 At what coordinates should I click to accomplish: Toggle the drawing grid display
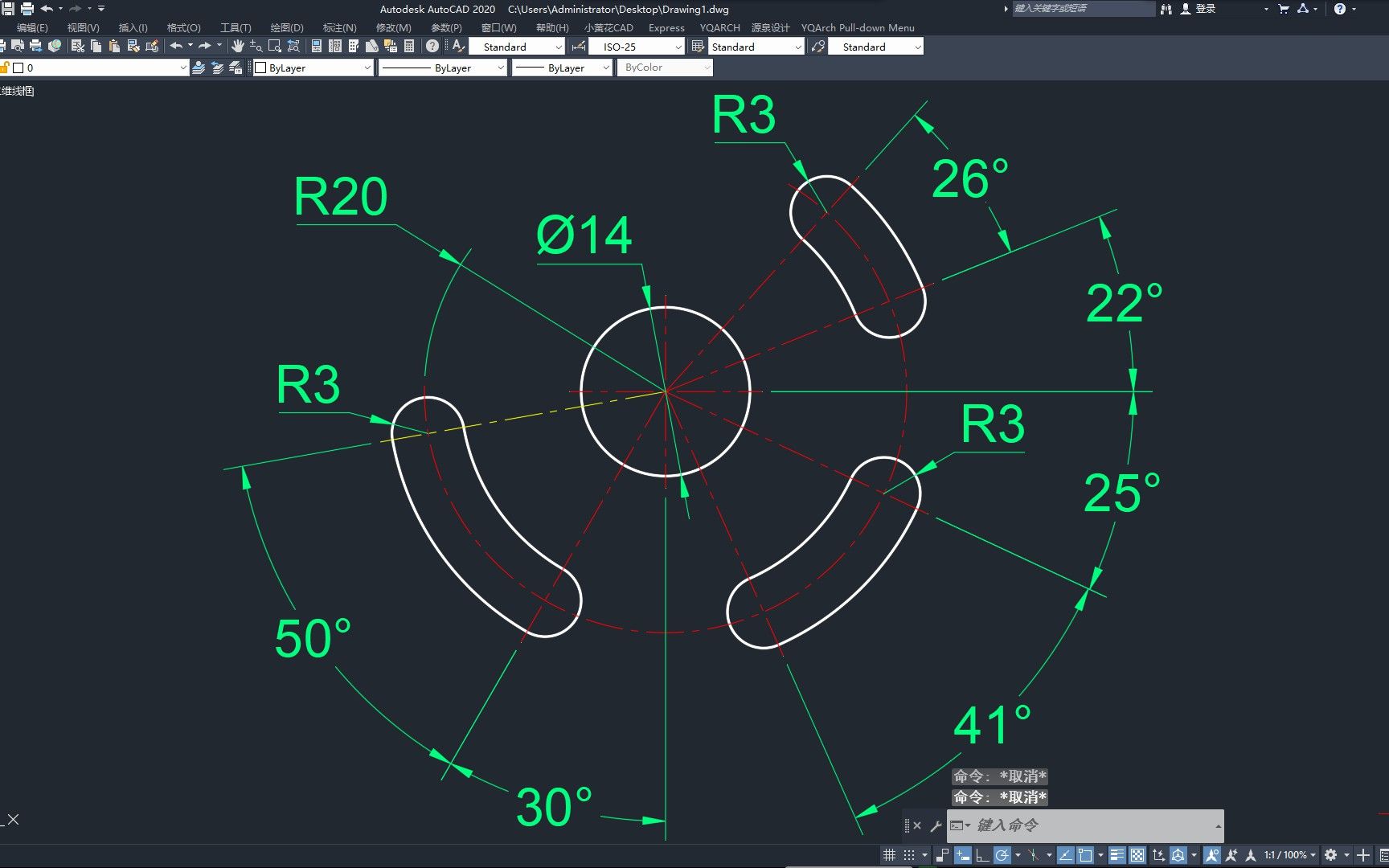click(x=890, y=855)
